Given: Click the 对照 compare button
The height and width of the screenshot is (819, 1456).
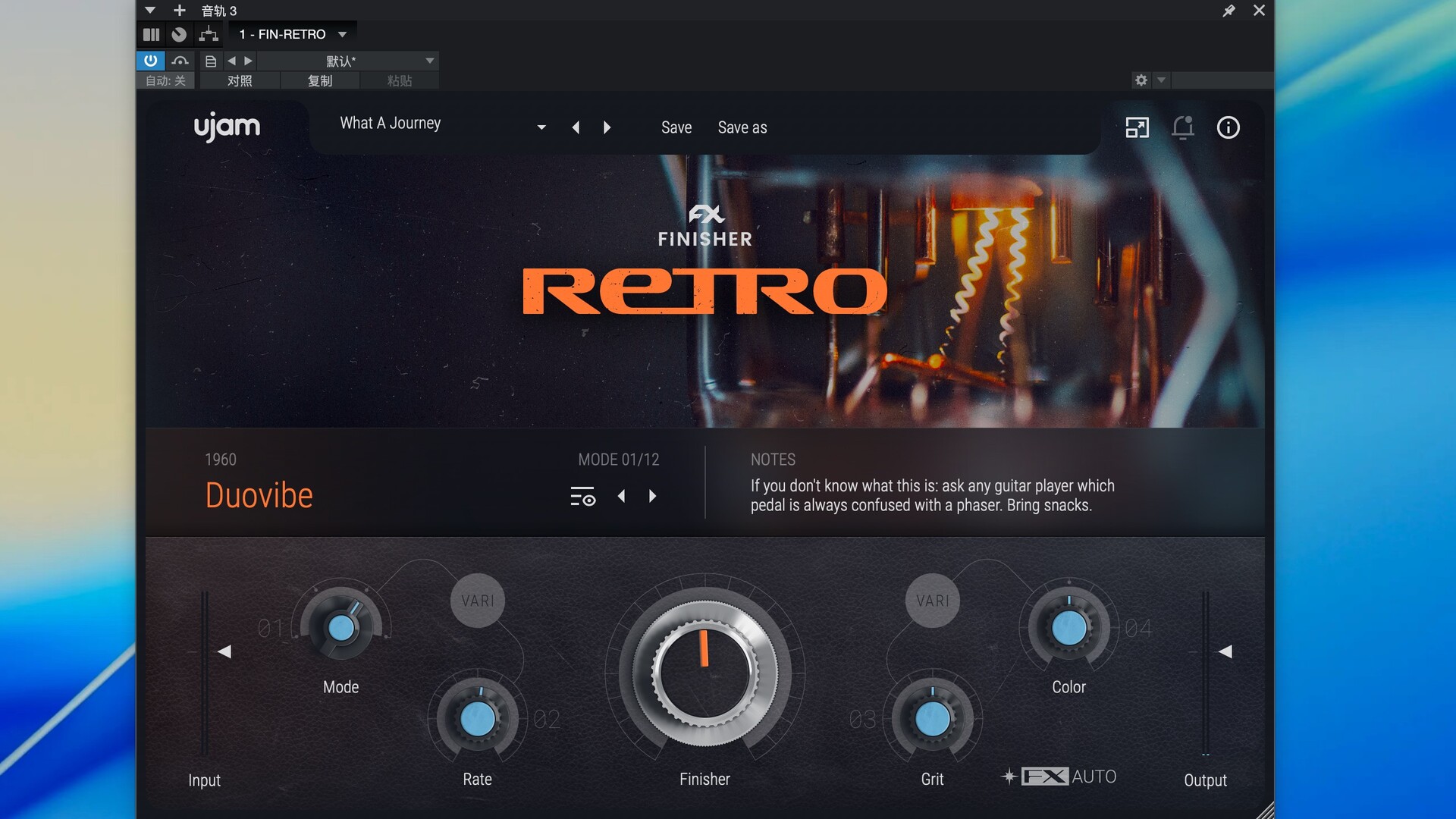Looking at the screenshot, I should pyautogui.click(x=240, y=80).
